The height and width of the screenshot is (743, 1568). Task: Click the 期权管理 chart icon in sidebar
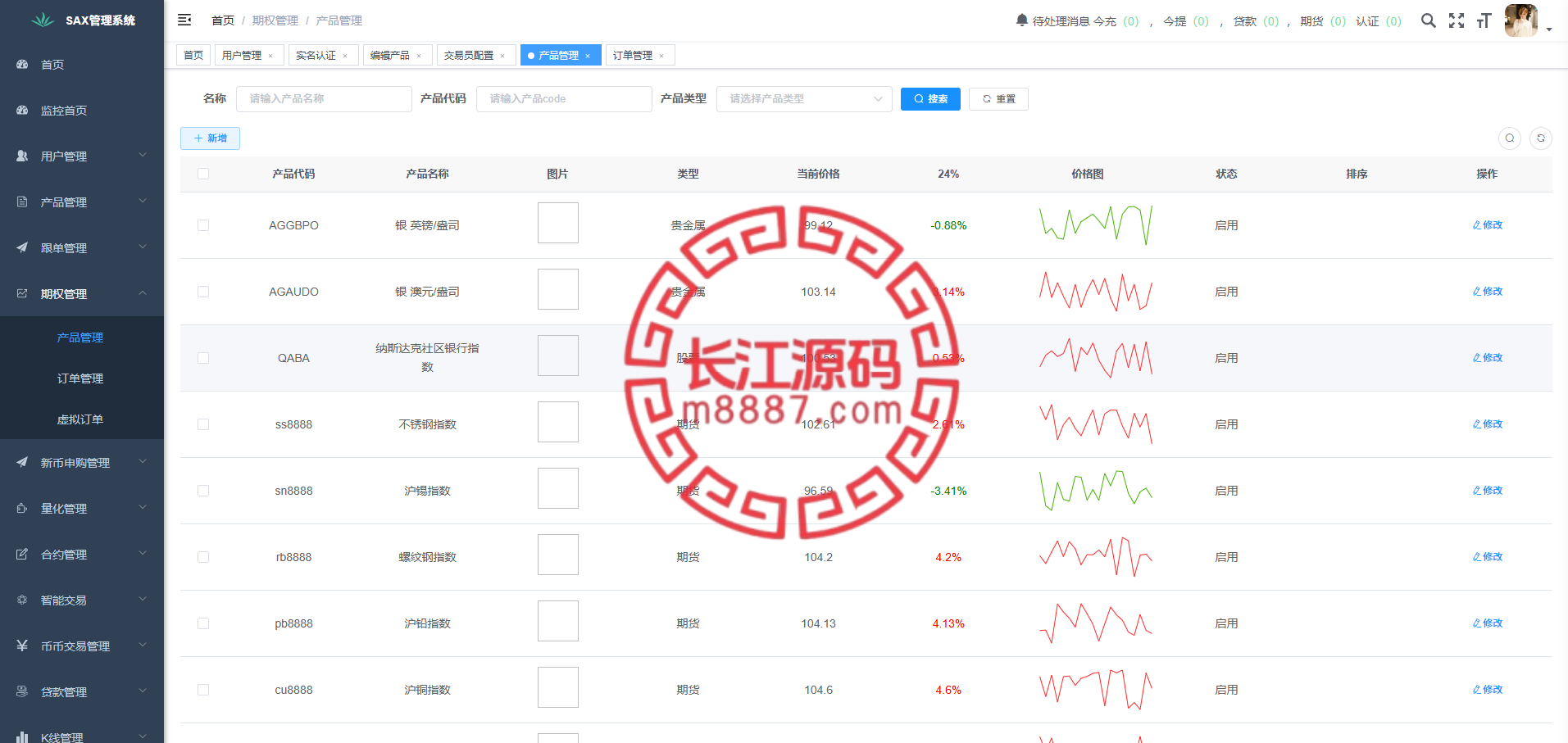click(22, 293)
